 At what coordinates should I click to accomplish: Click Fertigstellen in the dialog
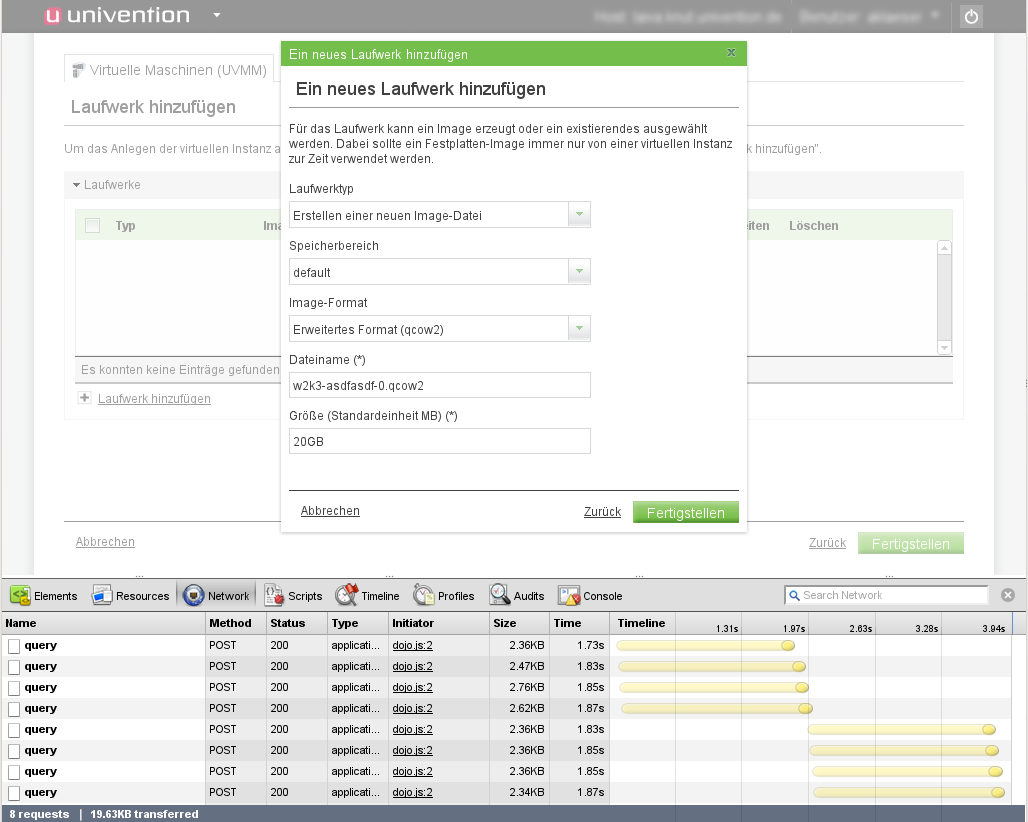[685, 513]
